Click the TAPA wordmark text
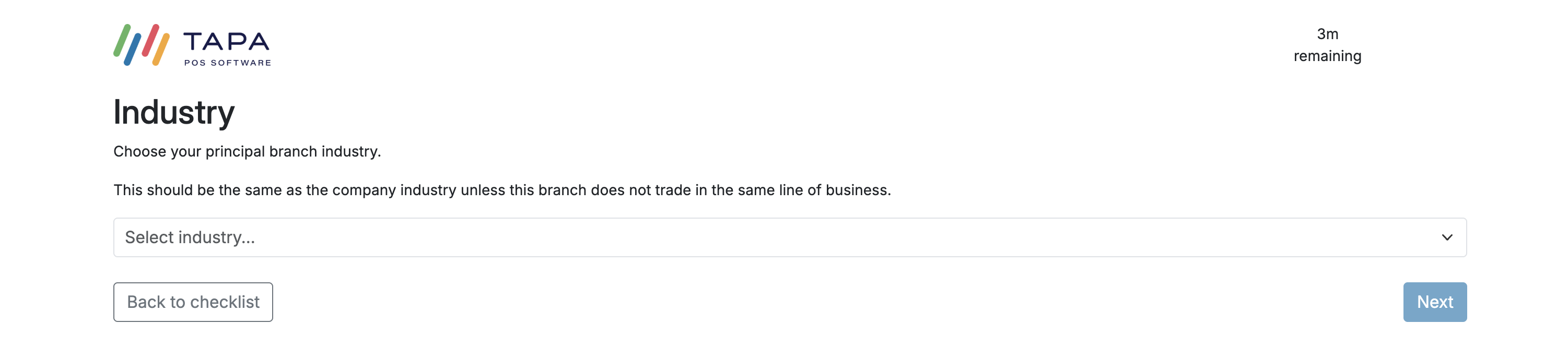Image resolution: width=1568 pixels, height=359 pixels. click(x=226, y=41)
